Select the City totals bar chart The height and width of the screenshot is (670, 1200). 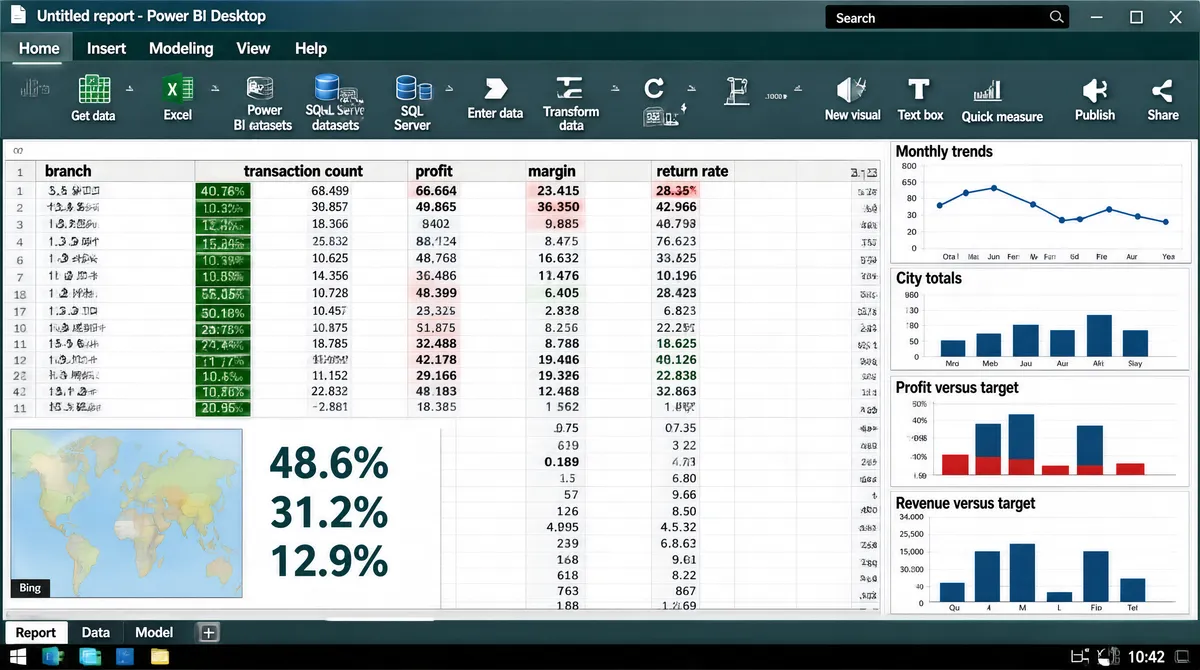click(x=1040, y=321)
